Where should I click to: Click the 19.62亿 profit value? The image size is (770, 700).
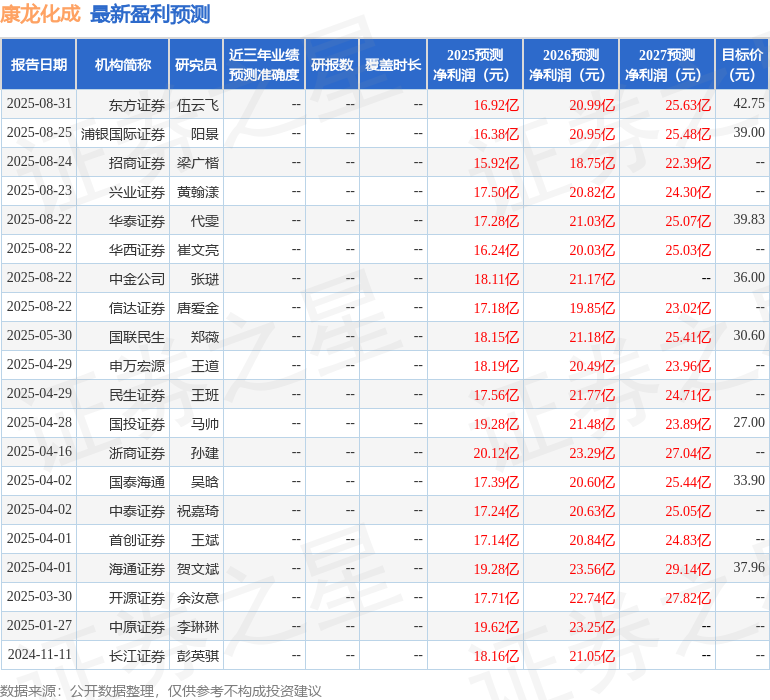click(496, 627)
